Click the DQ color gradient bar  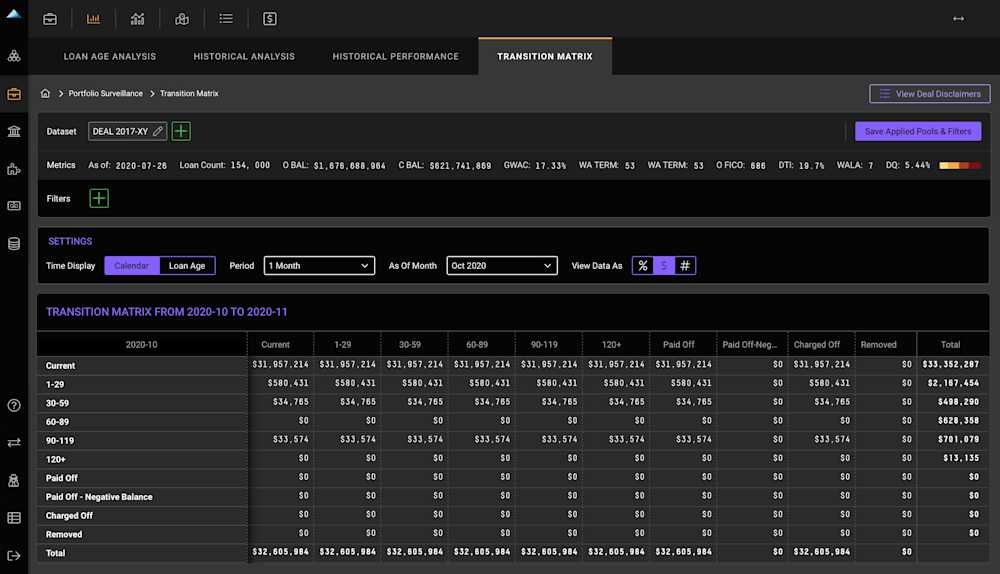tap(960, 165)
